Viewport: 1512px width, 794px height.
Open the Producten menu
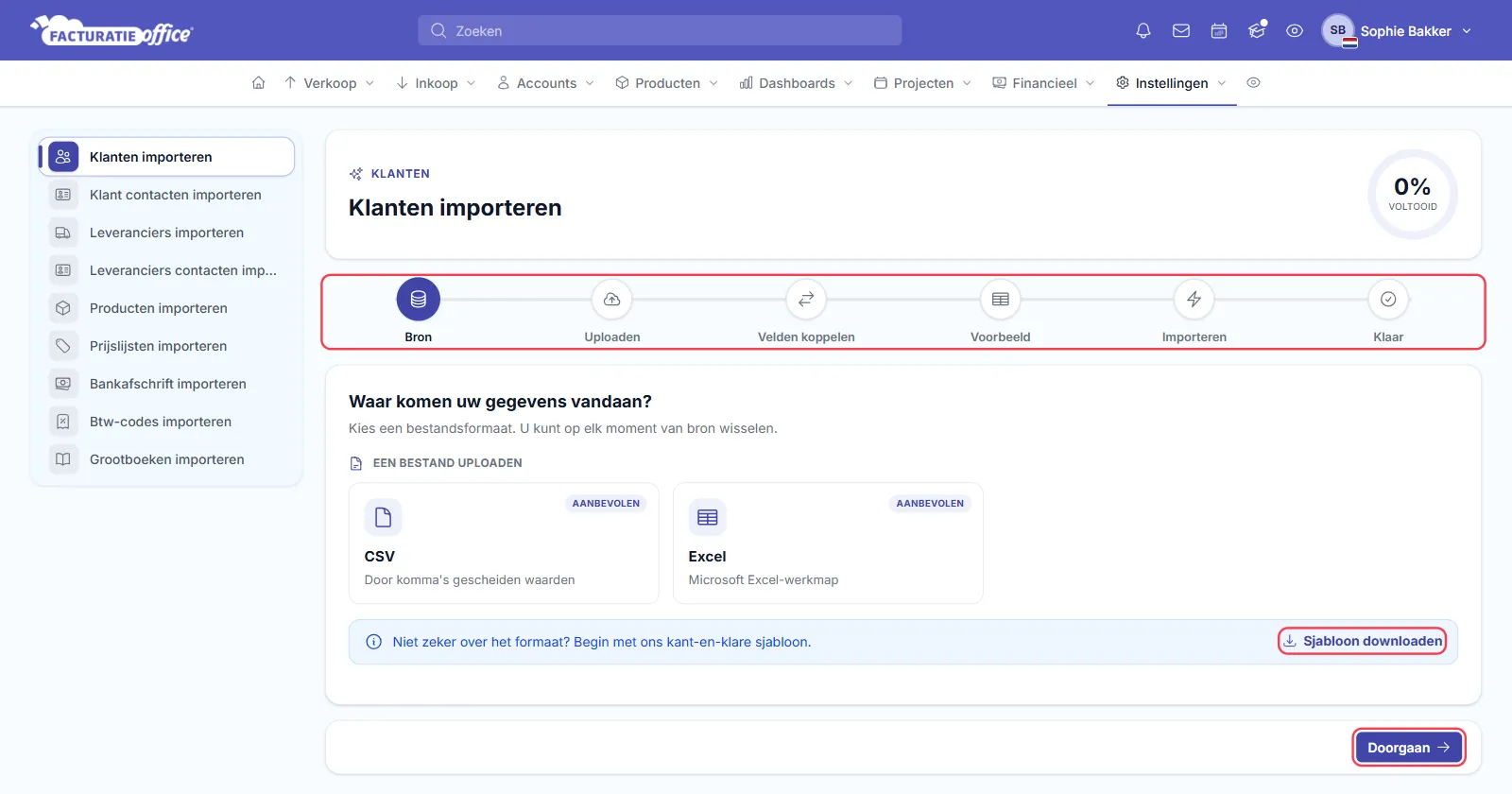tap(666, 83)
